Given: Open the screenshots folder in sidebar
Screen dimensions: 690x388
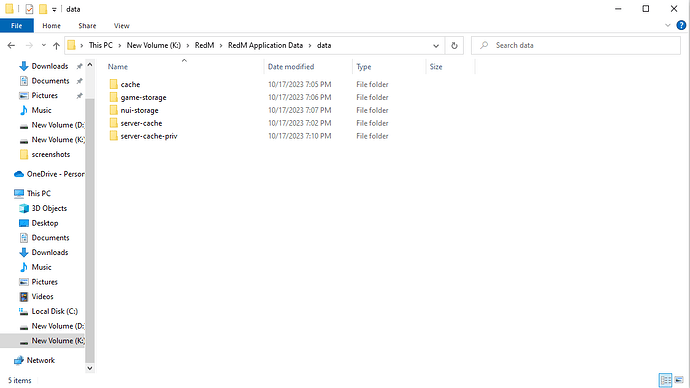Looking at the screenshot, I should click(x=51, y=154).
